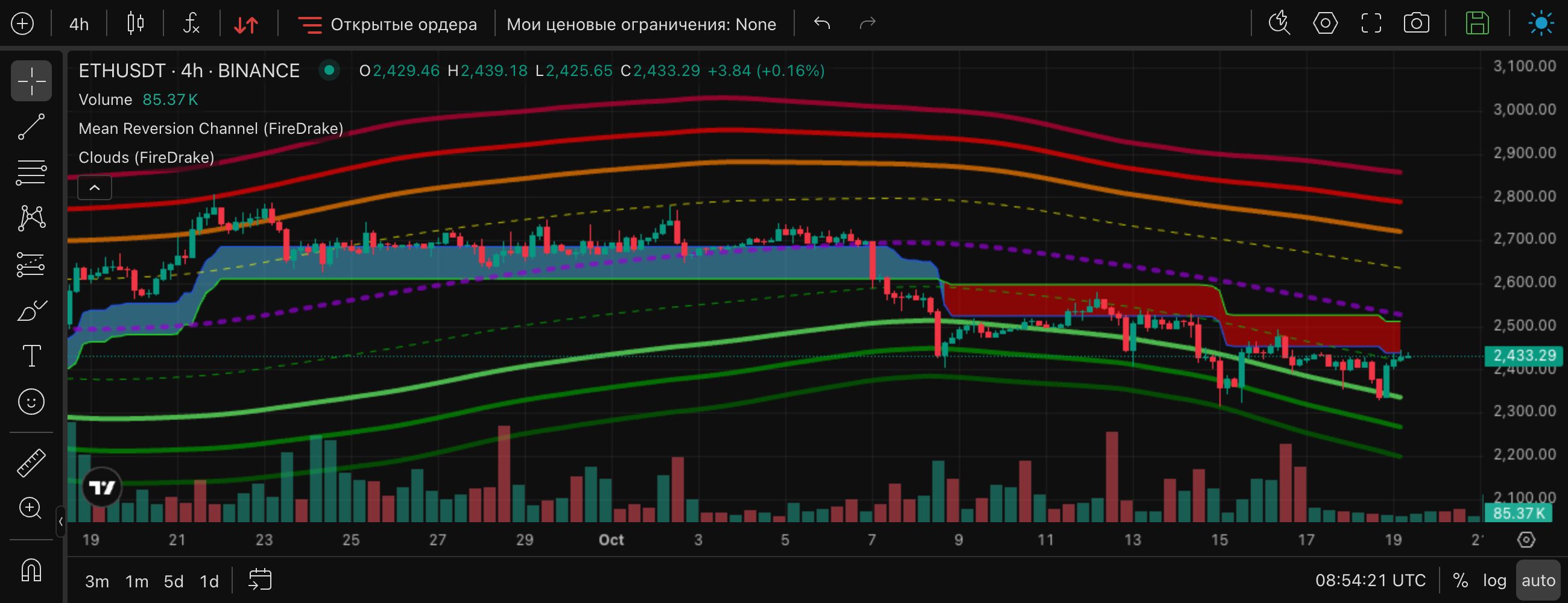Image resolution: width=1568 pixels, height=603 pixels.
Task: Select the crosshair cursor tool
Action: click(31, 81)
